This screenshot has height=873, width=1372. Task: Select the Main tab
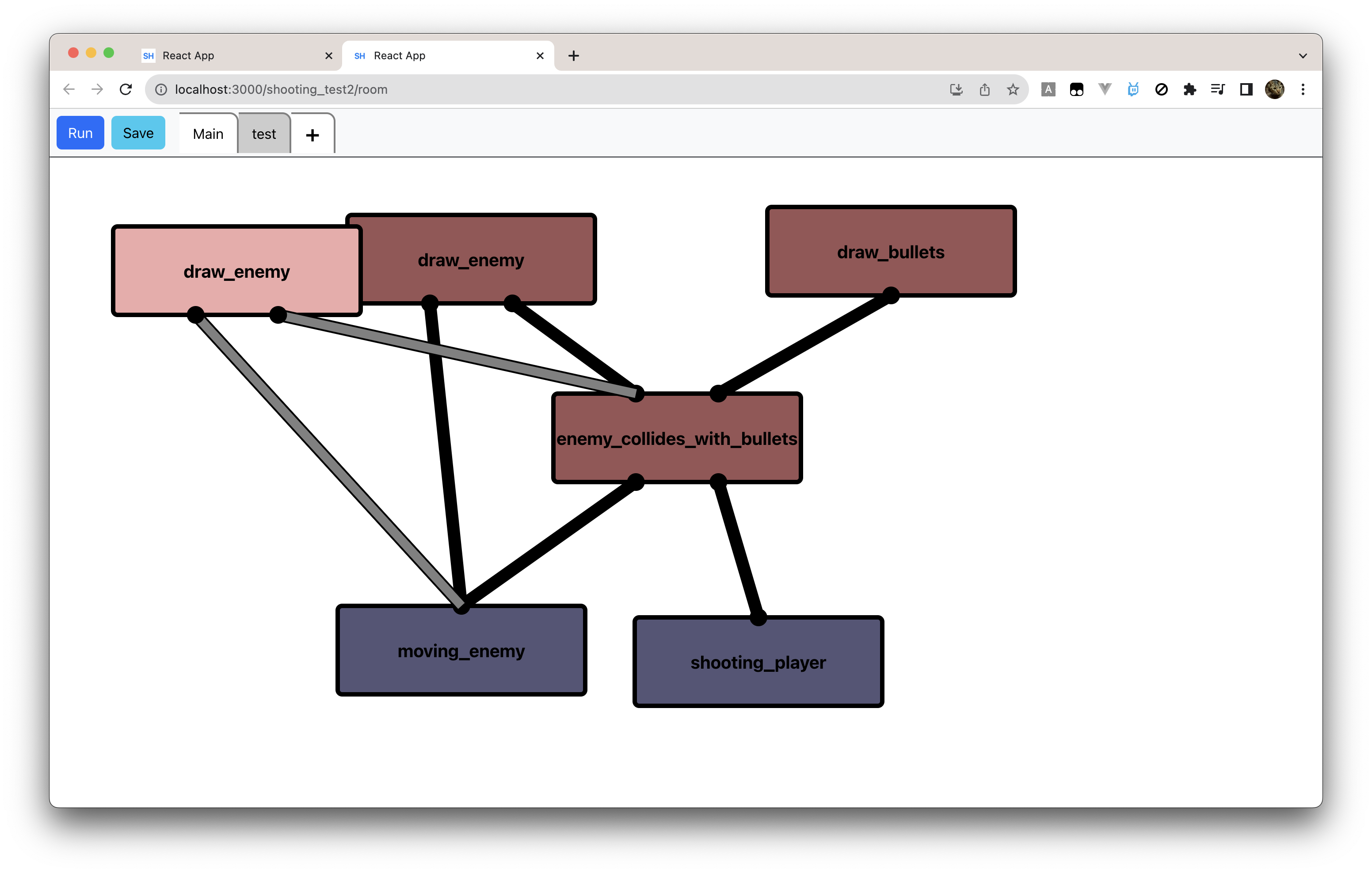[x=208, y=134]
